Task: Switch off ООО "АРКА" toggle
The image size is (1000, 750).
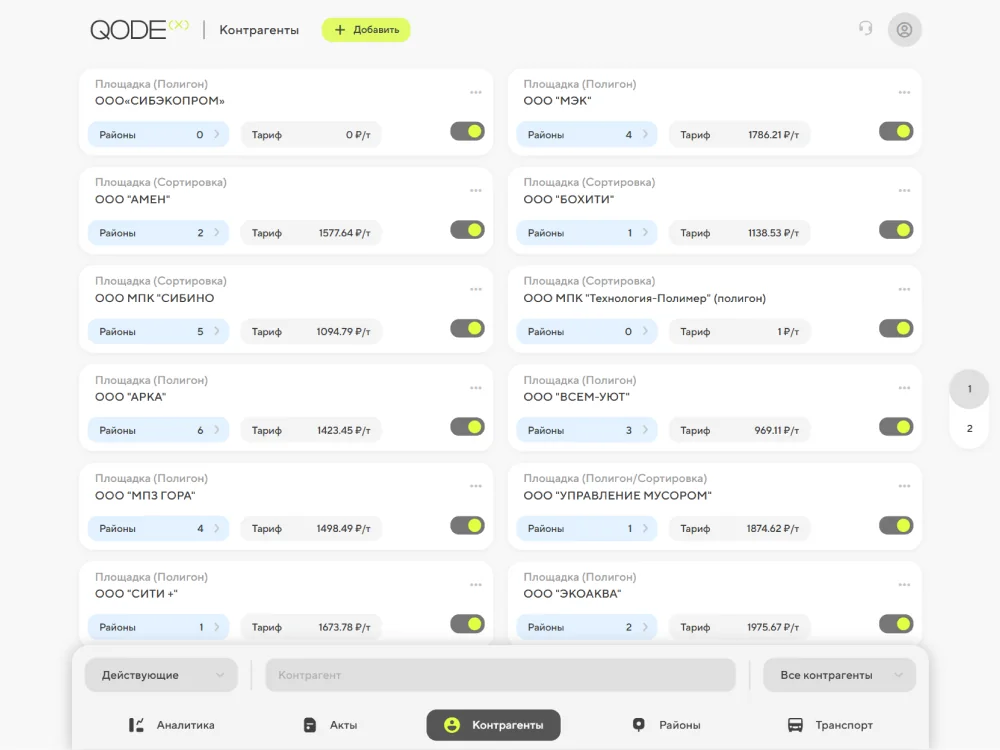Action: coord(467,427)
